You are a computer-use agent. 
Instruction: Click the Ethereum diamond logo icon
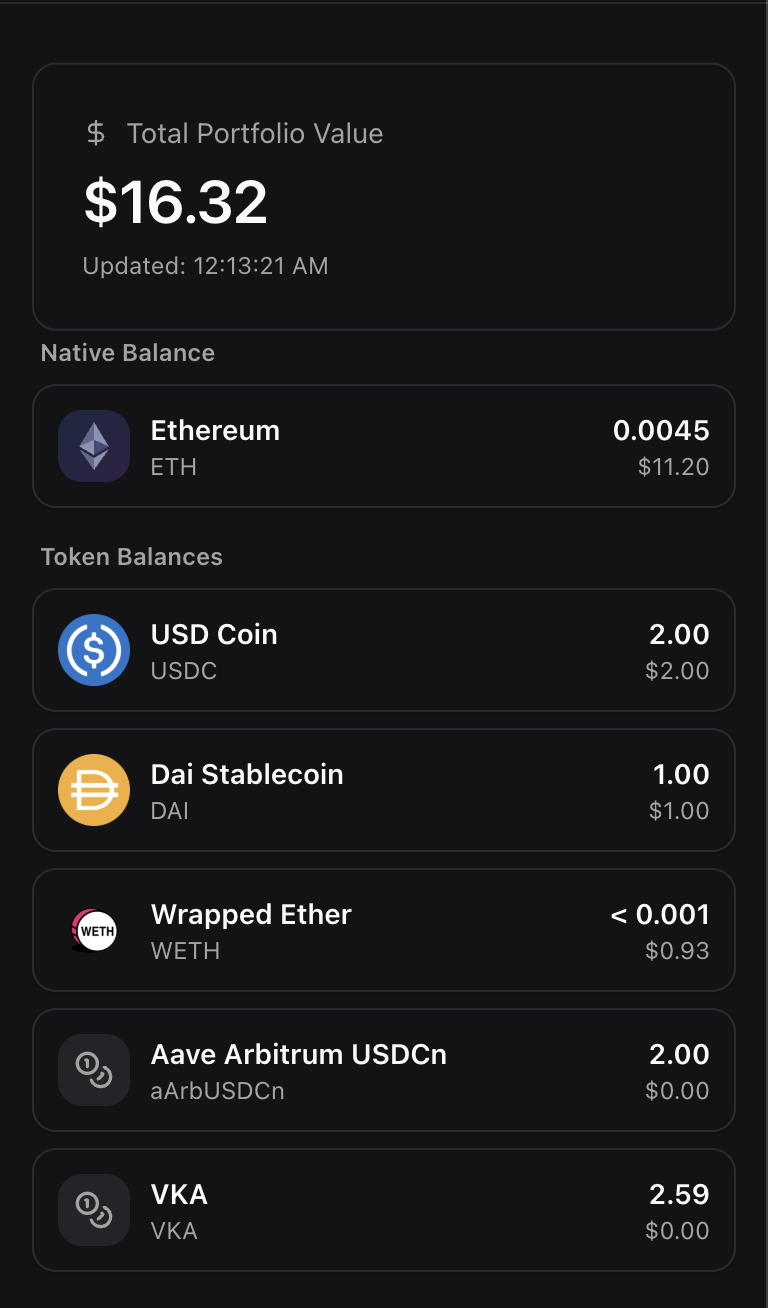pyautogui.click(x=94, y=446)
